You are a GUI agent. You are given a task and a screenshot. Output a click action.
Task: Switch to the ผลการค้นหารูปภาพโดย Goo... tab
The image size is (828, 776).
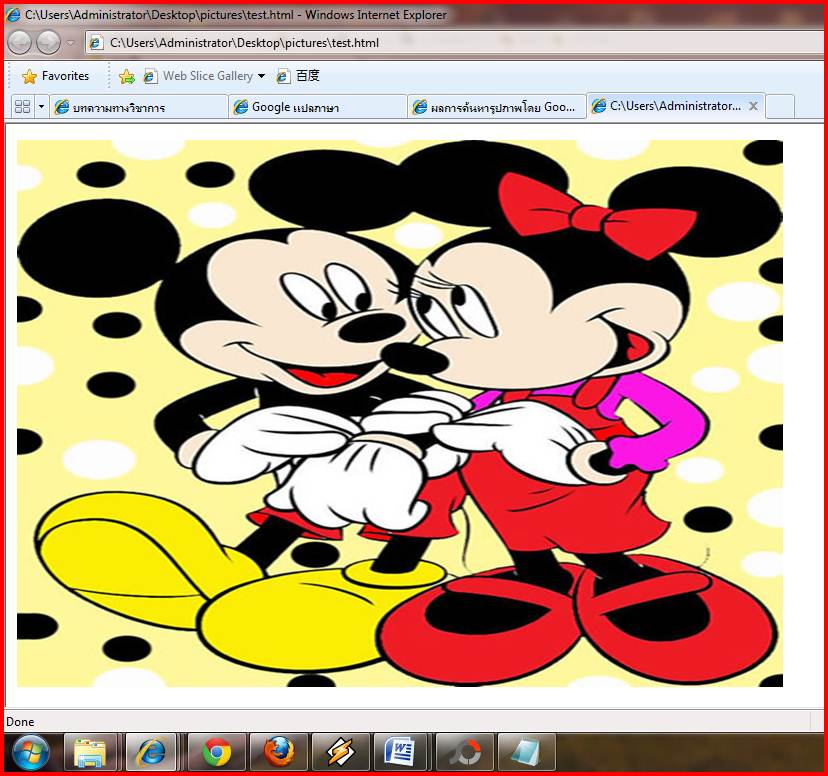tap(496, 107)
